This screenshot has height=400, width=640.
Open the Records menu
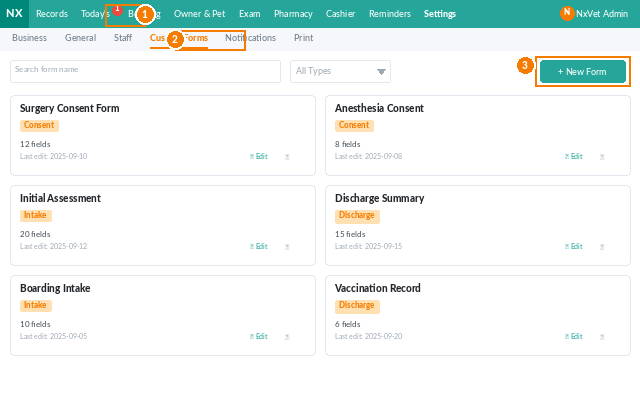coord(52,14)
